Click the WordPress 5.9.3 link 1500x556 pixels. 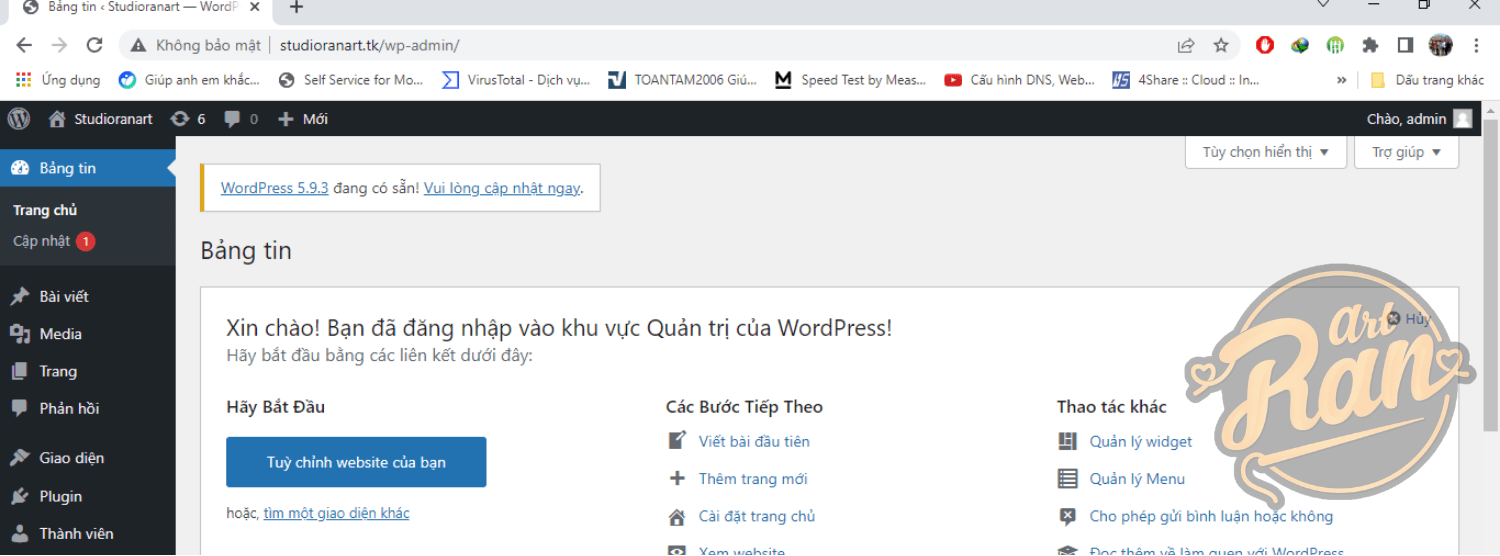pos(274,188)
